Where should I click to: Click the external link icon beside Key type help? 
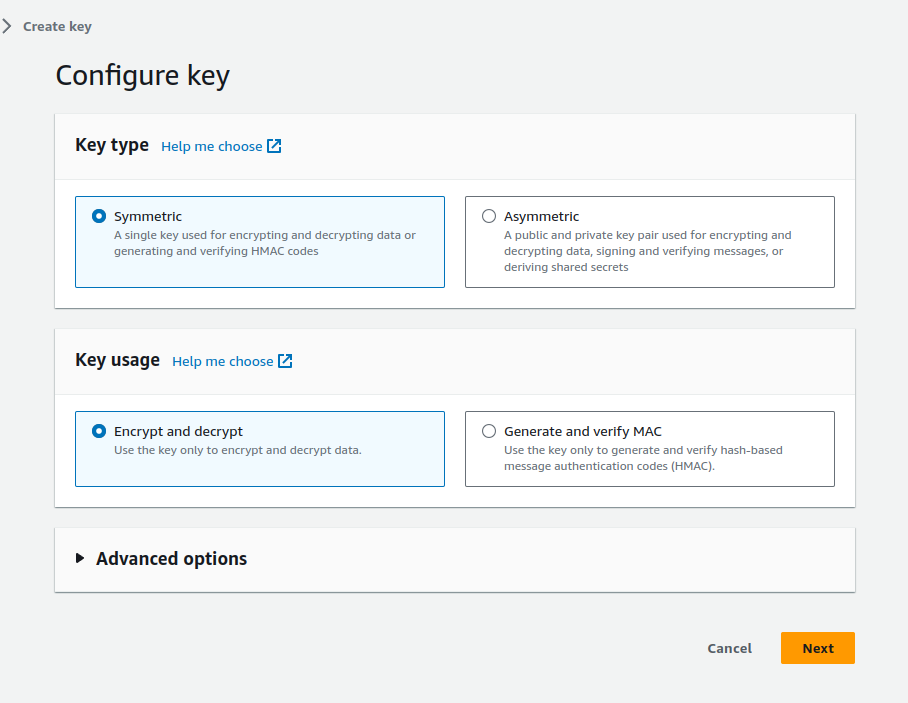point(273,146)
